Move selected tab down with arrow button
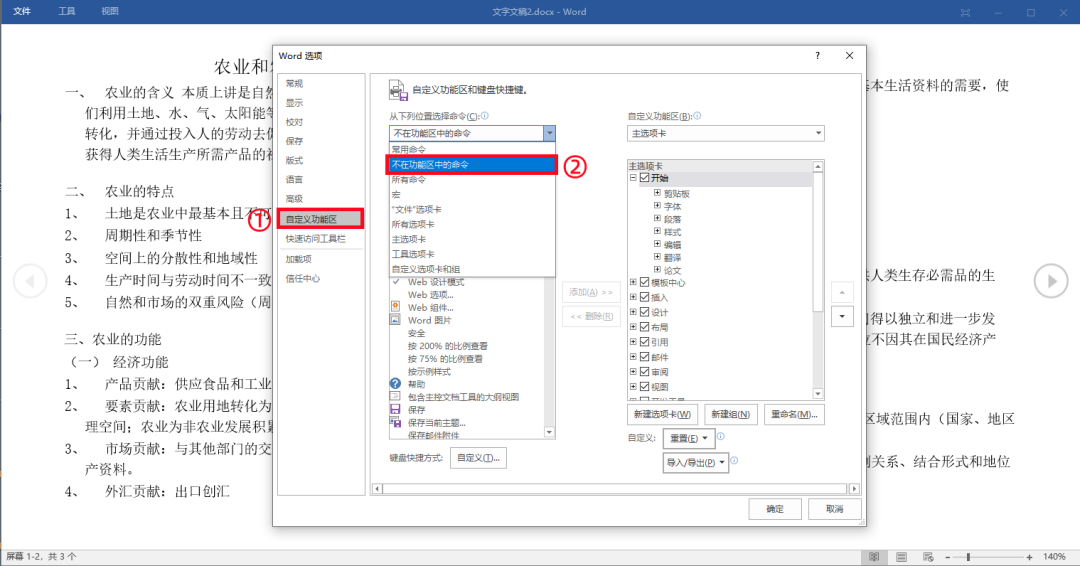The image size is (1080, 566). tap(842, 317)
